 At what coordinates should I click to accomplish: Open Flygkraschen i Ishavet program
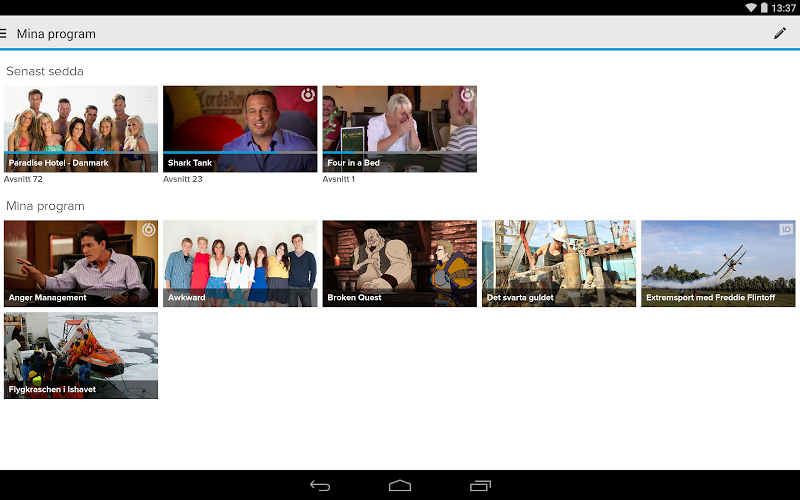[x=81, y=355]
